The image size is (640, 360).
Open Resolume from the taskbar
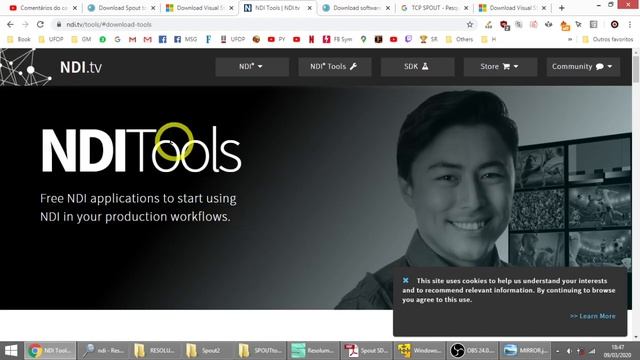click(x=312, y=350)
